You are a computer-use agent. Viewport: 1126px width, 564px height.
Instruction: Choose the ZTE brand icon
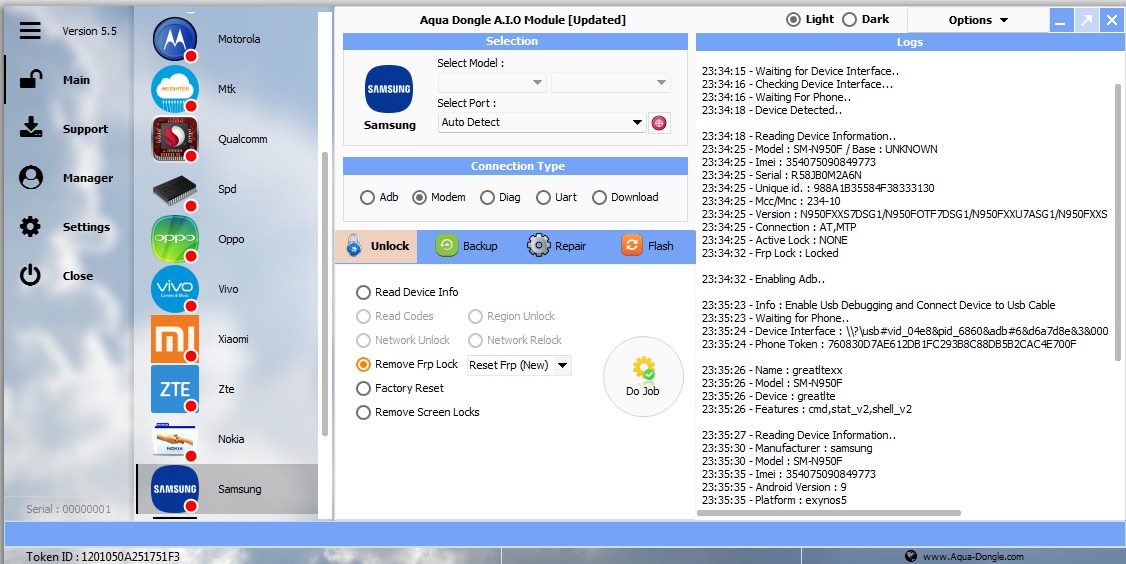point(175,389)
